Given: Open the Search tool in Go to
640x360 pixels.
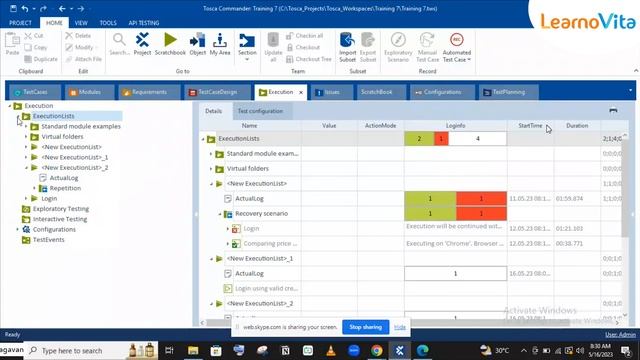Looking at the screenshot, I should click(119, 44).
